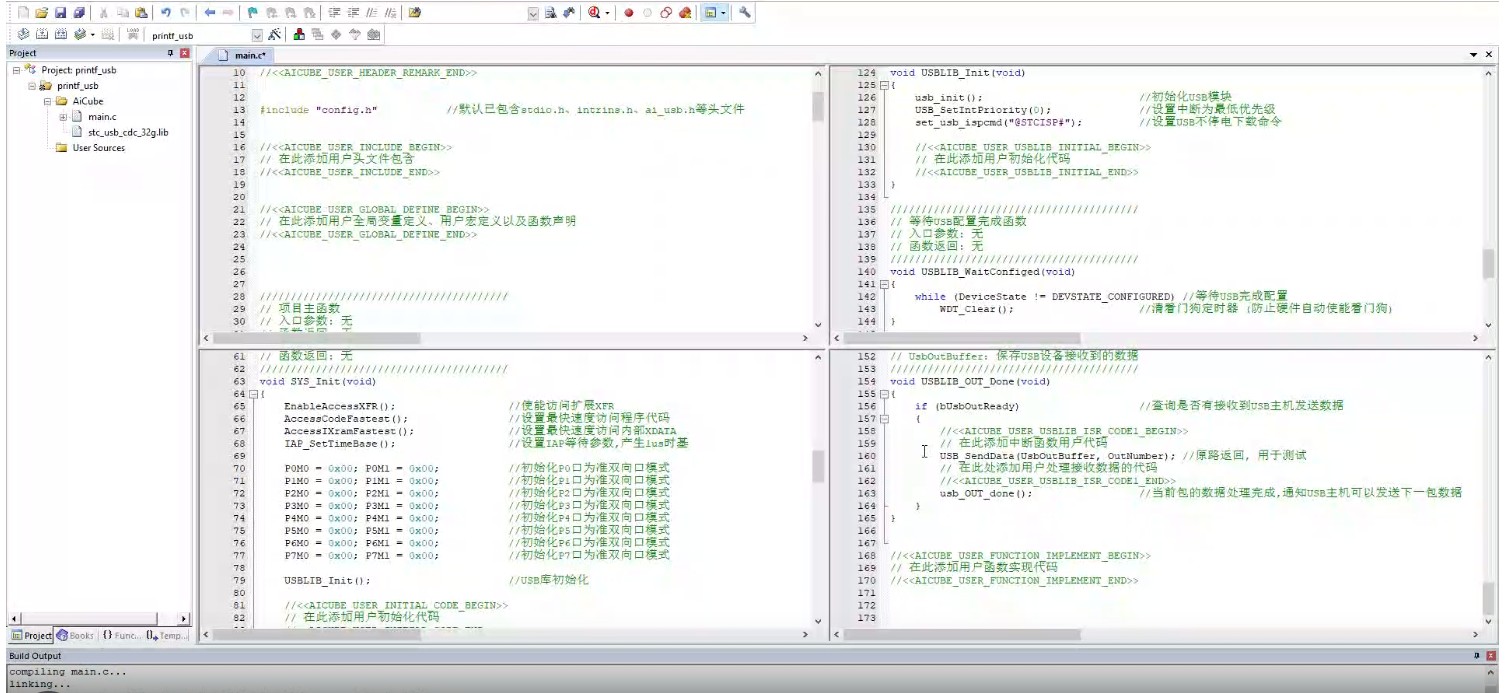
Task: Insert a breakpoint with the red circle icon
Action: tap(628, 13)
